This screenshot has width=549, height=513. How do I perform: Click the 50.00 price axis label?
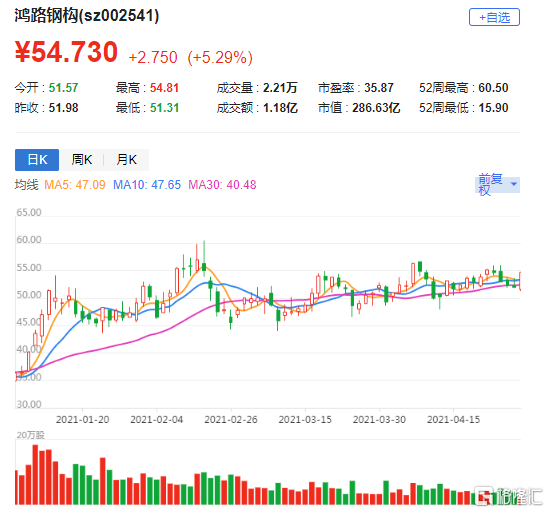click(x=29, y=295)
